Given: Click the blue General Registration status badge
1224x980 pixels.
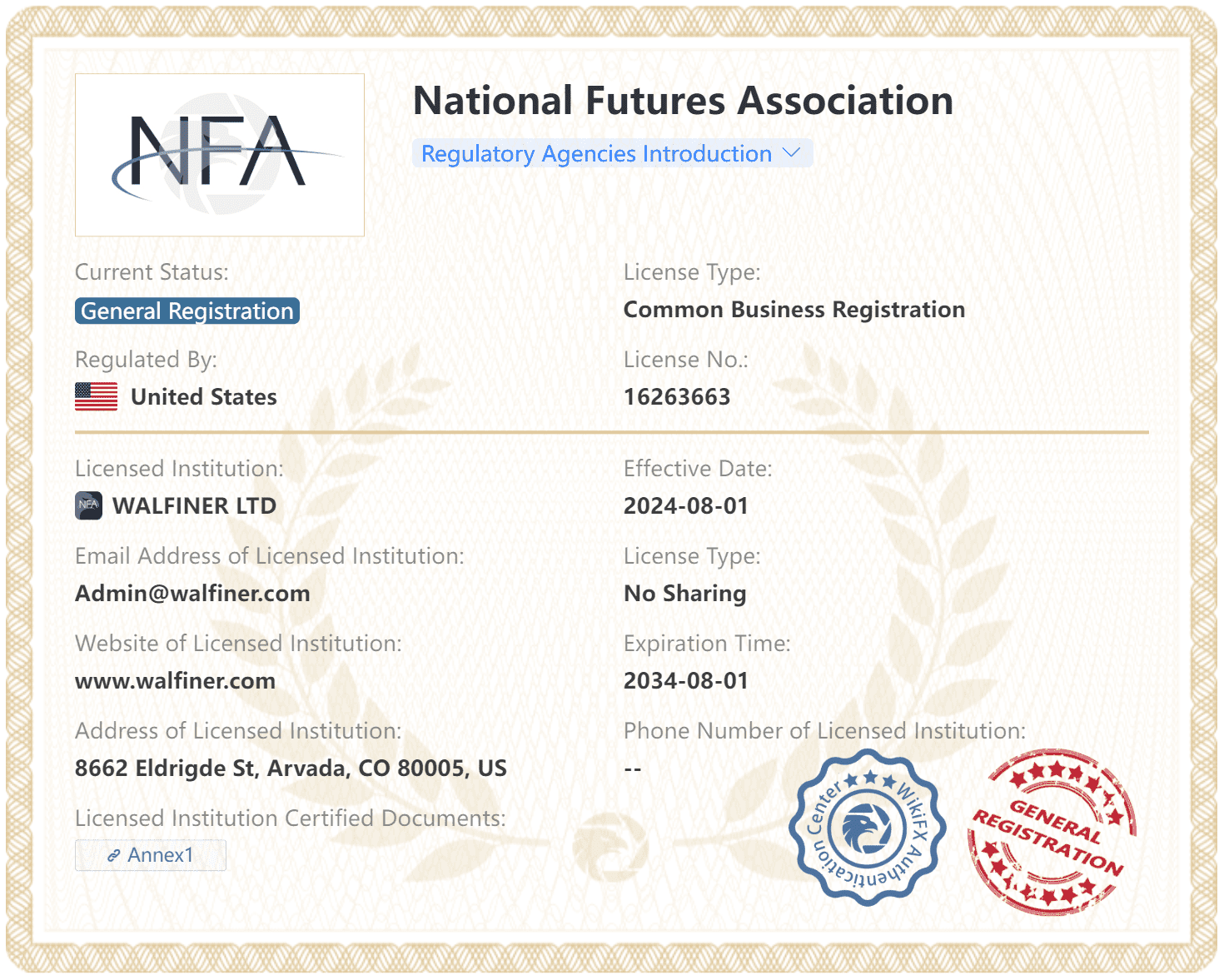Looking at the screenshot, I should pyautogui.click(x=187, y=311).
